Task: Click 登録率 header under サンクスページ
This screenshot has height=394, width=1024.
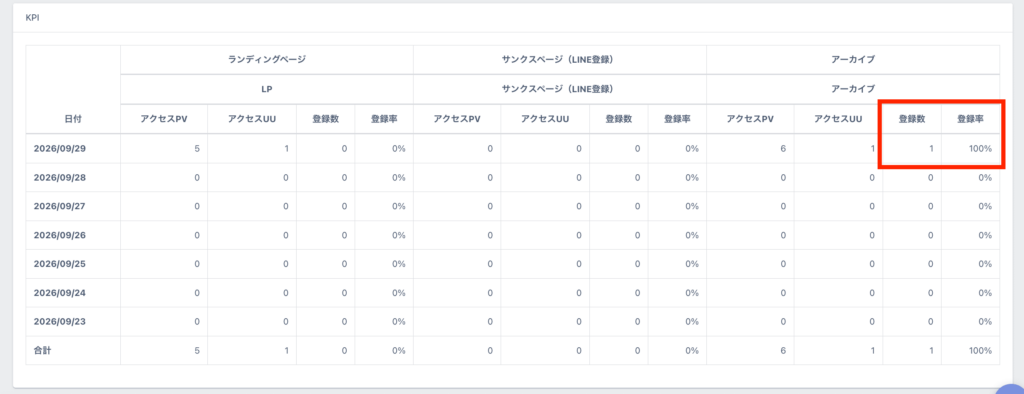Action: point(677,119)
